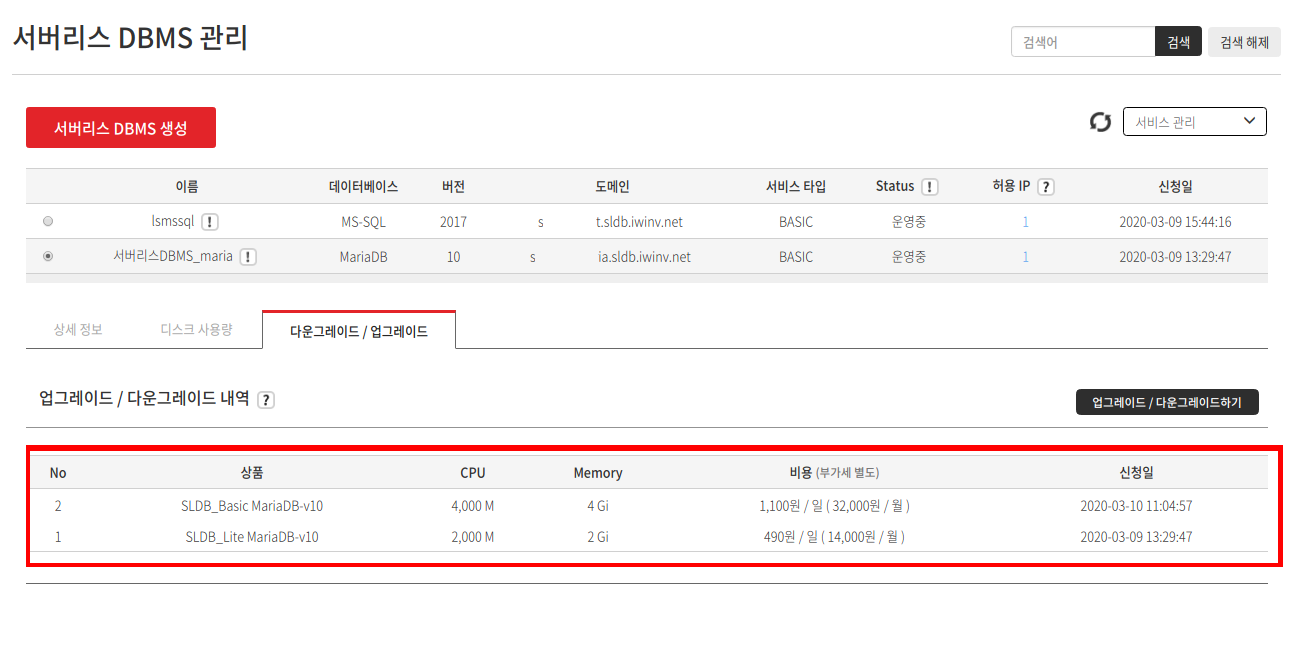Image resolution: width=1301 pixels, height=650 pixels.
Task: Click the 서비스 타입 column header
Action: pyautogui.click(x=796, y=187)
